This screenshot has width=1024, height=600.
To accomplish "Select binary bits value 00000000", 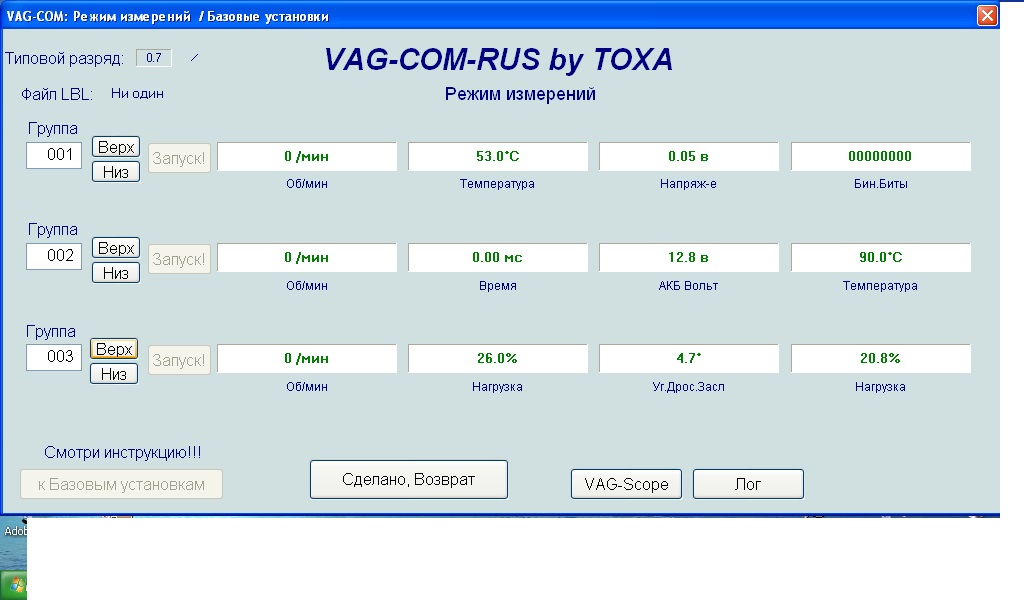I will coord(880,156).
